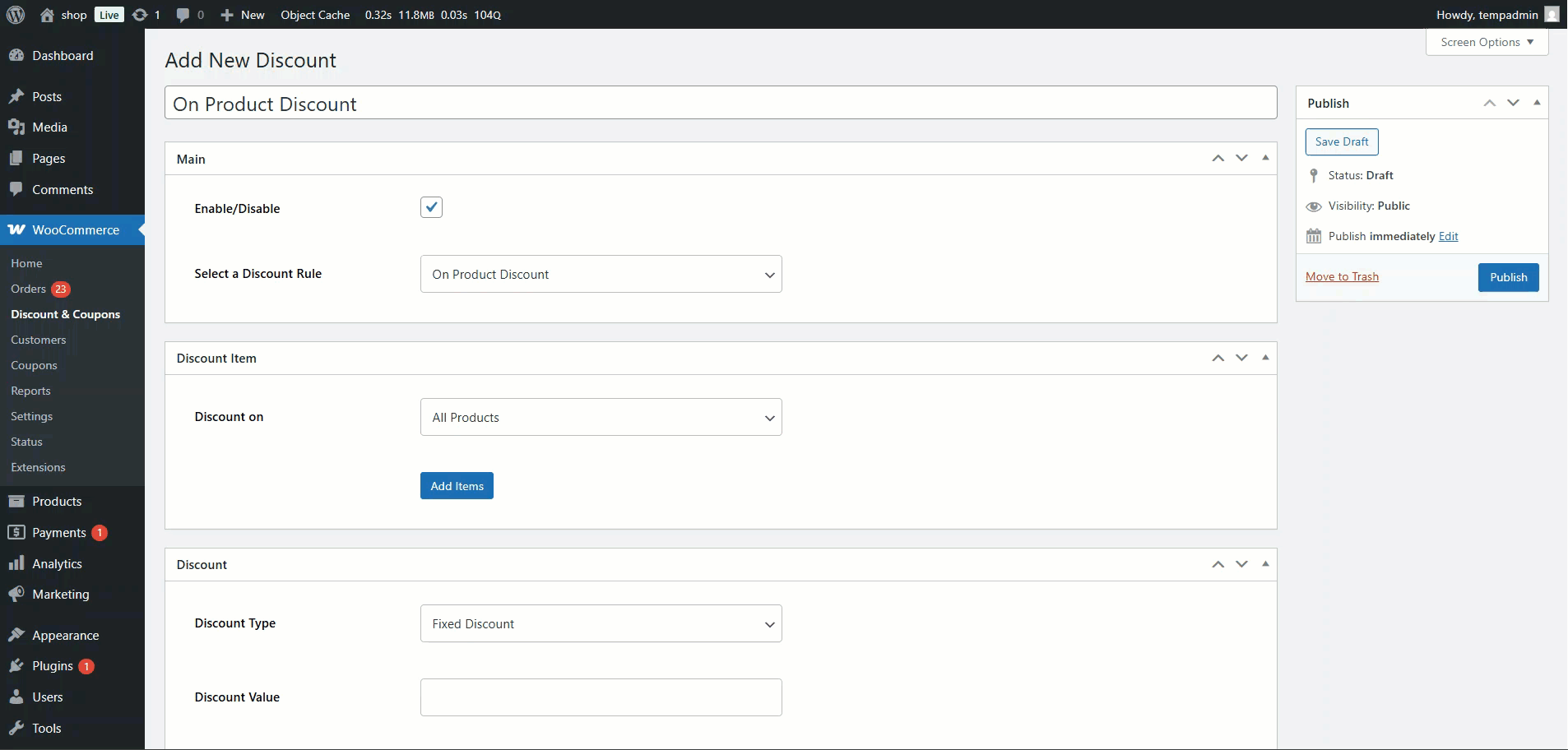
Task: Uncheck the Enable/Disable checkbox
Action: point(431,207)
